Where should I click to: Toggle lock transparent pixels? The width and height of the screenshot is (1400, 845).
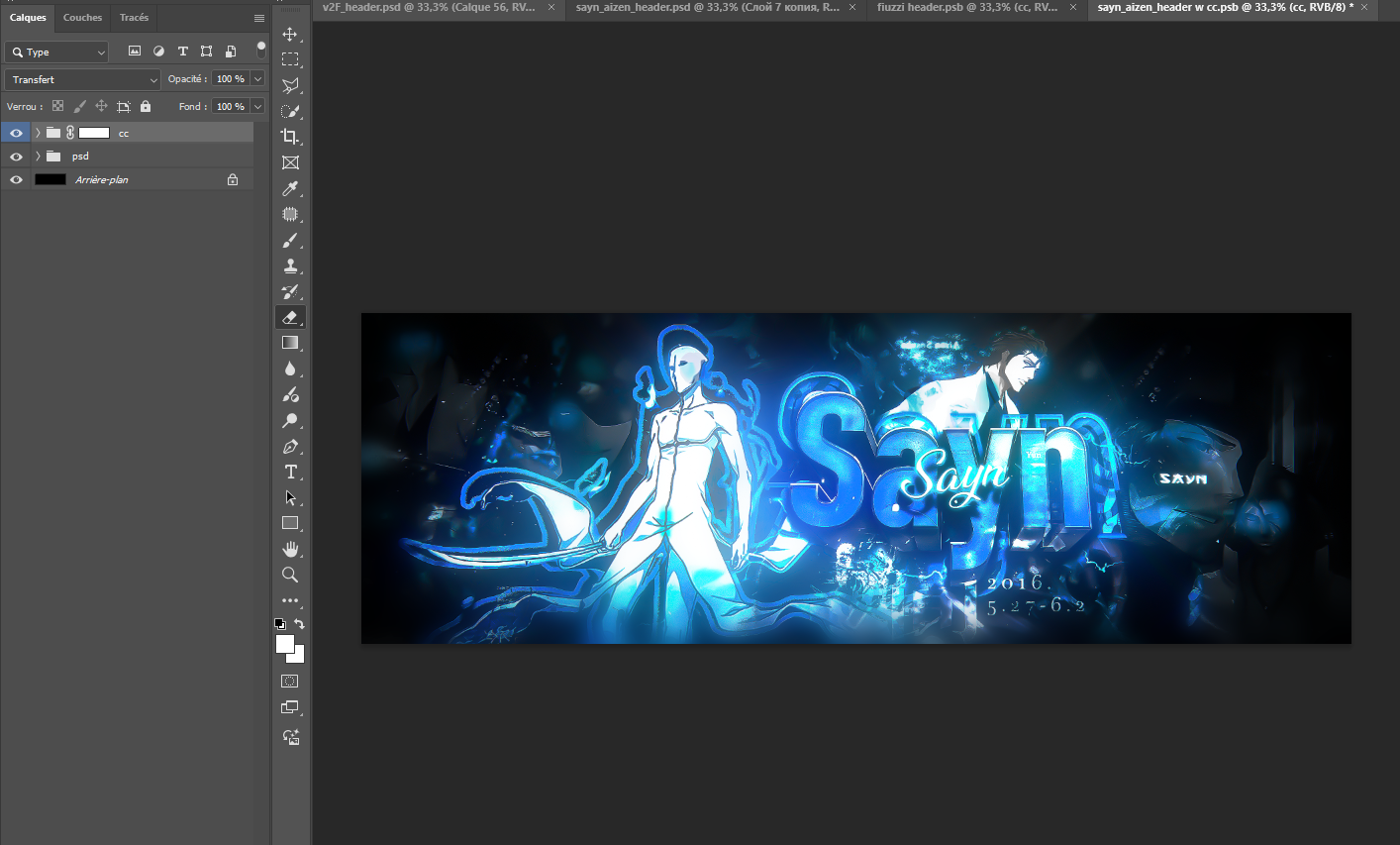[57, 106]
